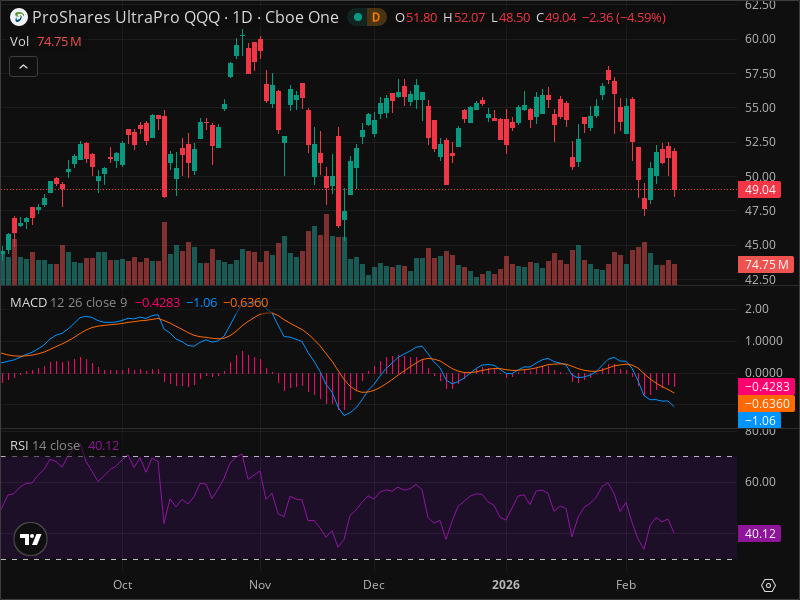Click the blue −1.06 MACD axis label
Viewport: 800px width, 600px height.
point(759,420)
